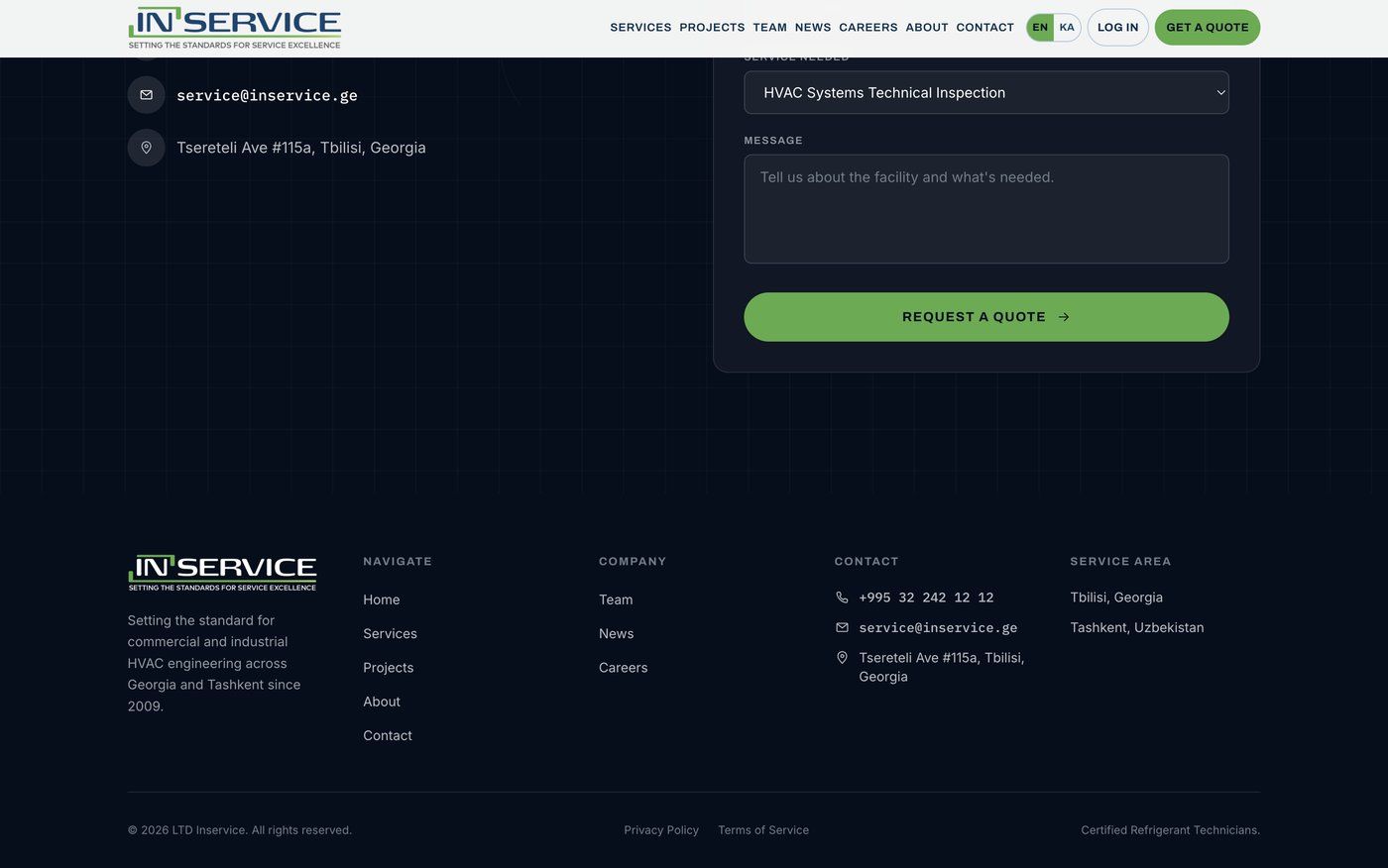Submit the Request a Quote button
Image resolution: width=1388 pixels, height=868 pixels.
[986, 317]
